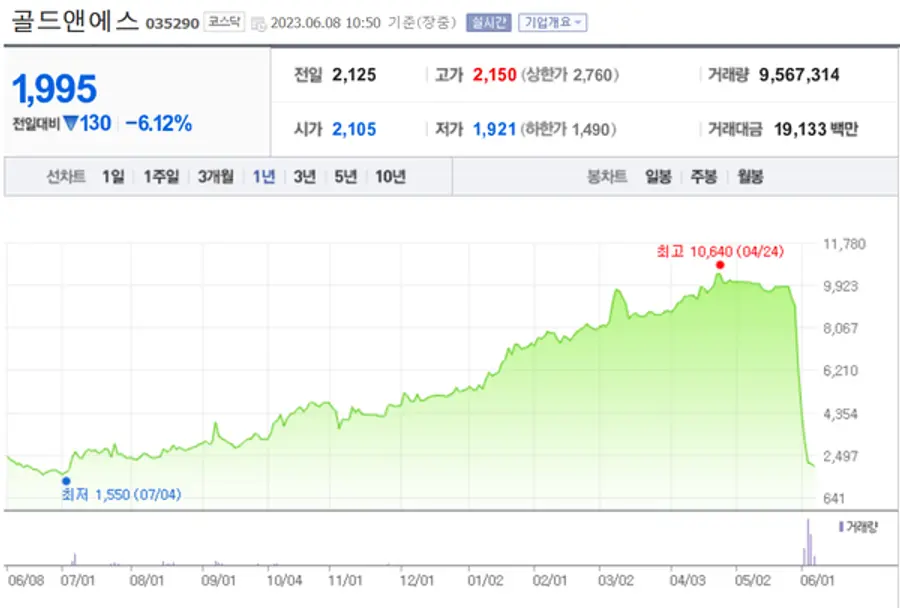This screenshot has height=608, width=900.
Task: Select the 1년 chart period tab
Action: coord(264,177)
